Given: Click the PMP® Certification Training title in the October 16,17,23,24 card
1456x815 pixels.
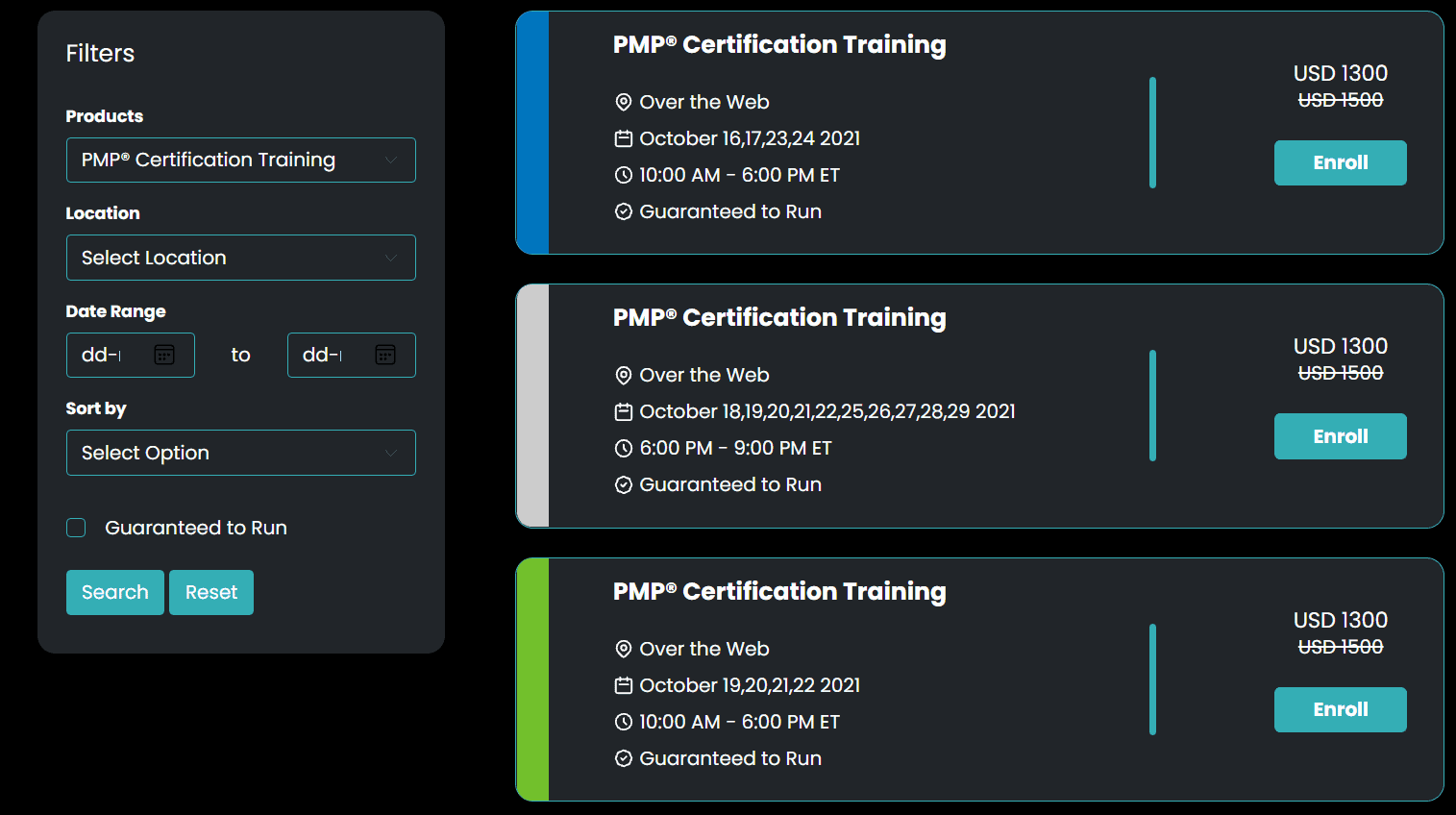Looking at the screenshot, I should (779, 45).
